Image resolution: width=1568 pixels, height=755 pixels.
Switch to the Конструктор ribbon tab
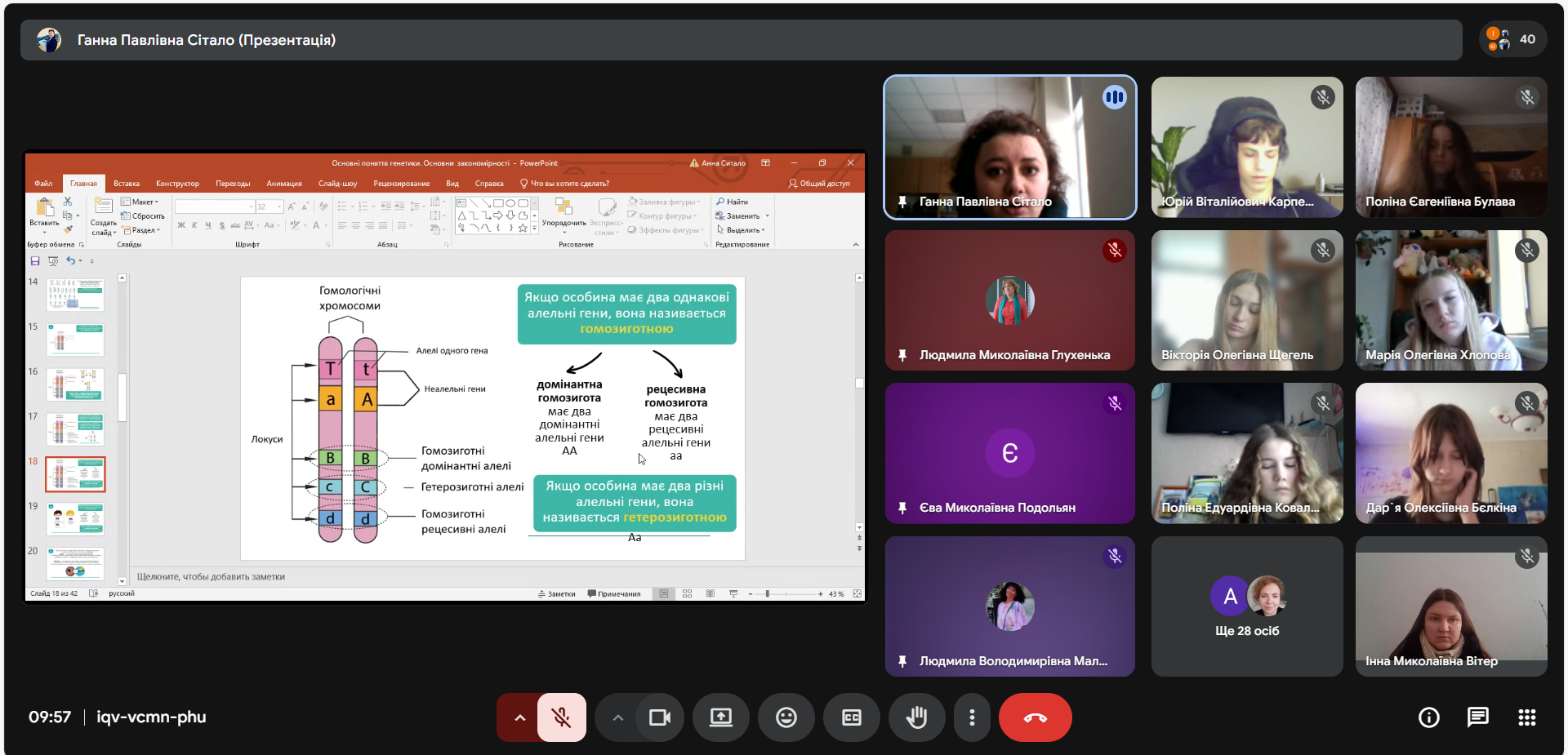coord(177,184)
